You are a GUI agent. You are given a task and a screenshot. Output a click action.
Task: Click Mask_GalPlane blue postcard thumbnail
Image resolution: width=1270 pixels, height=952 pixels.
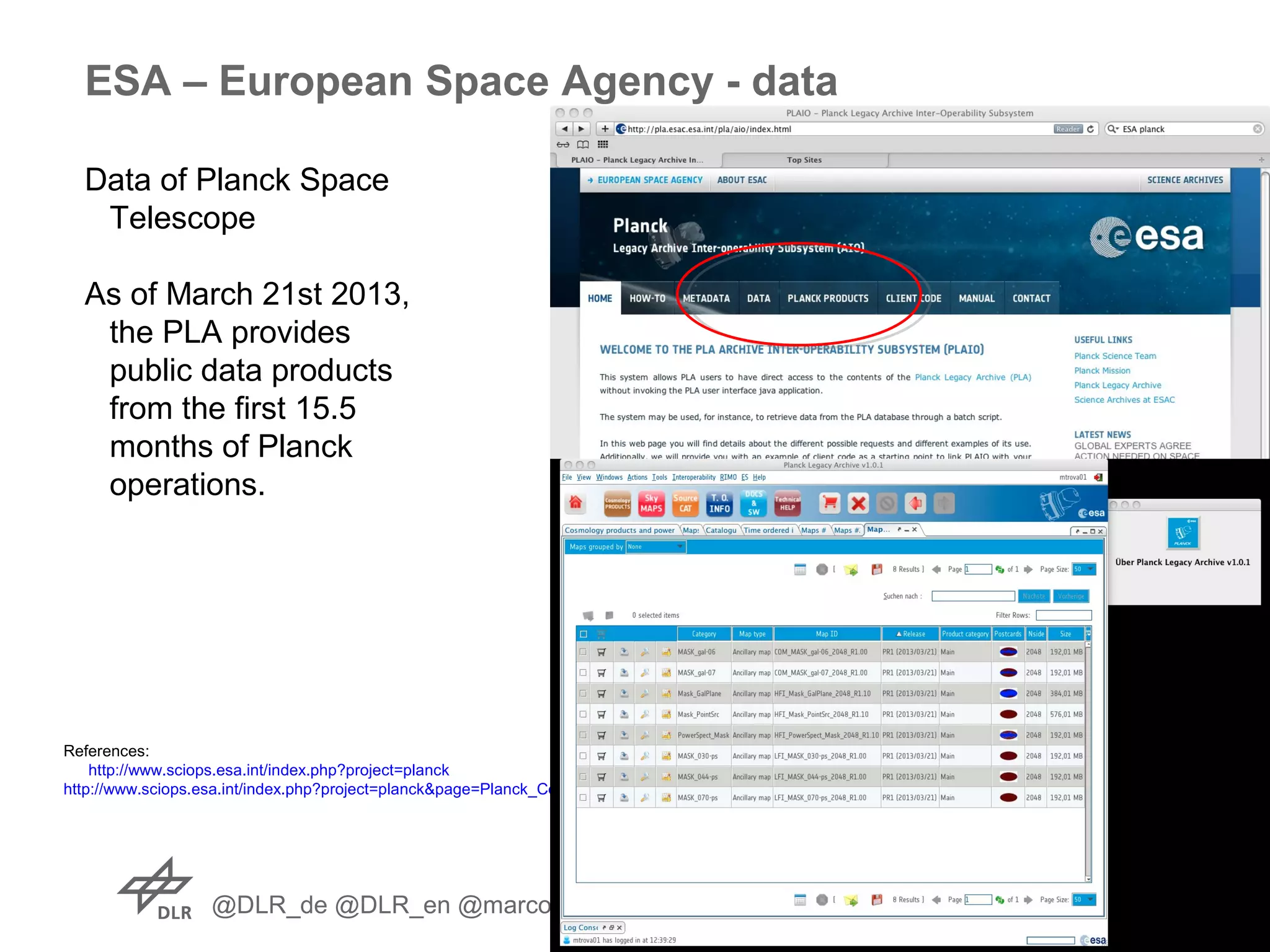click(1008, 694)
